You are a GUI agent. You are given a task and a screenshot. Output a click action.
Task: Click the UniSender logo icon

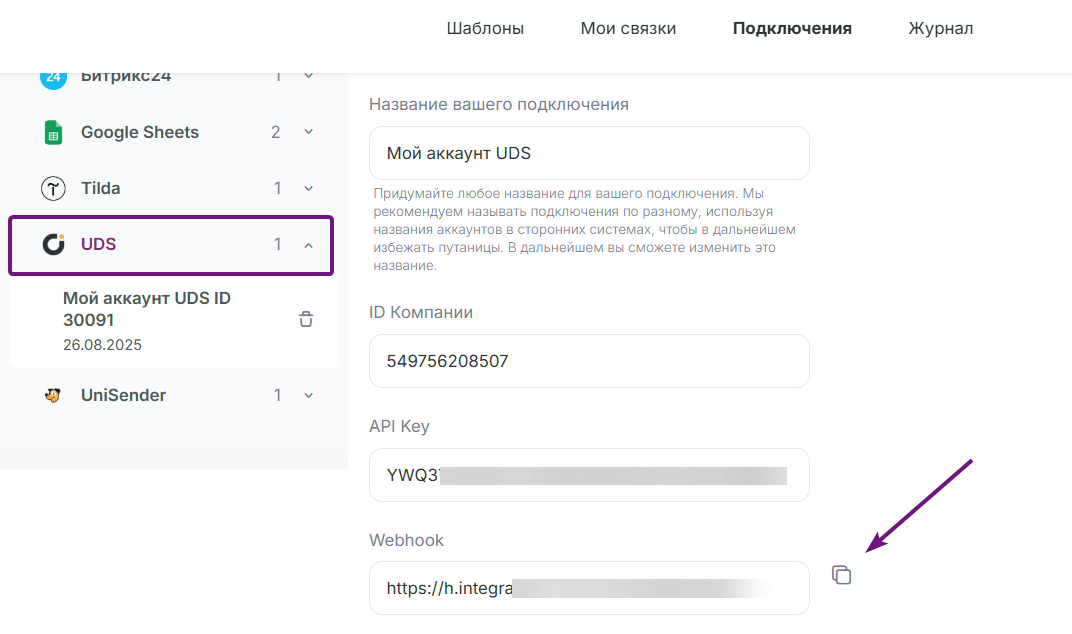[53, 395]
